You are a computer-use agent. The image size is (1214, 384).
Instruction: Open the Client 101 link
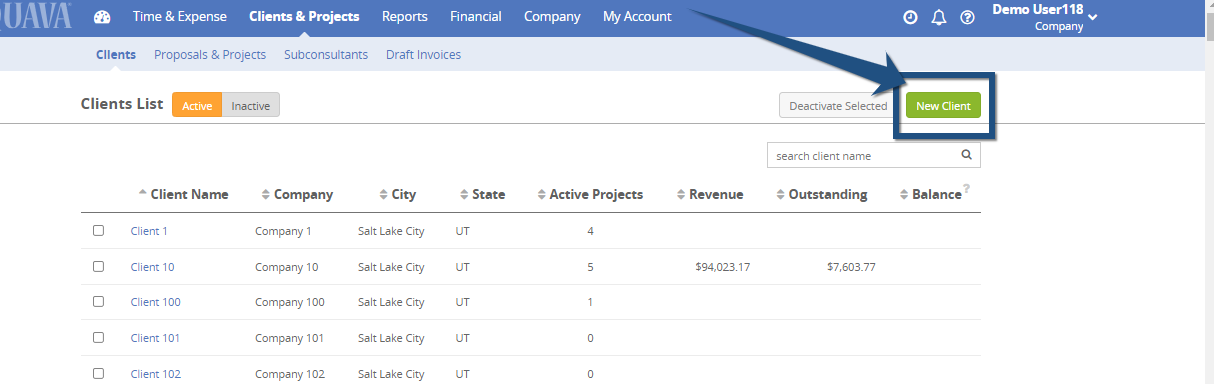coord(155,338)
